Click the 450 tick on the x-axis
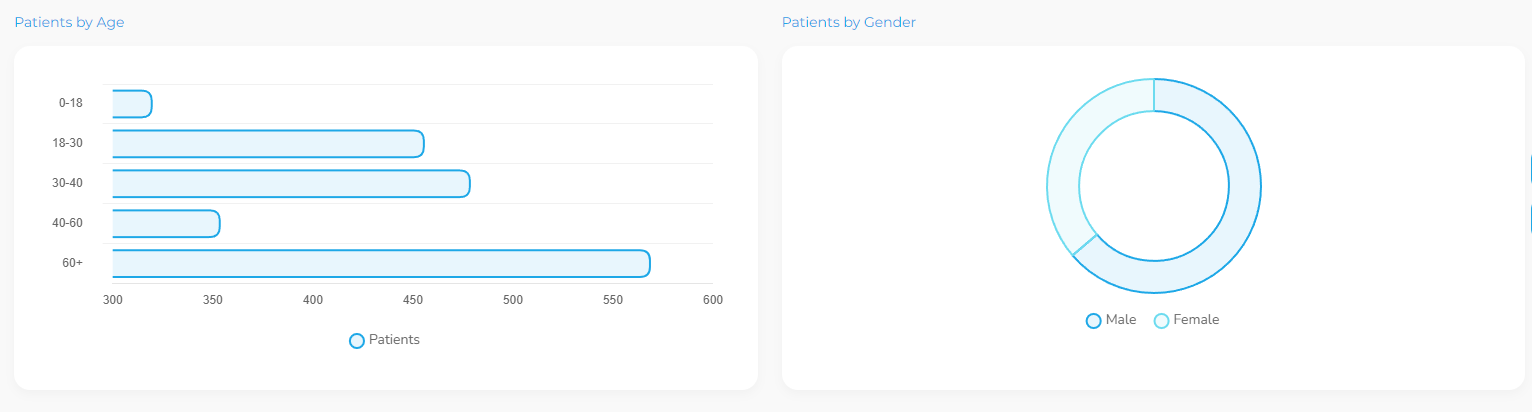 pos(413,300)
